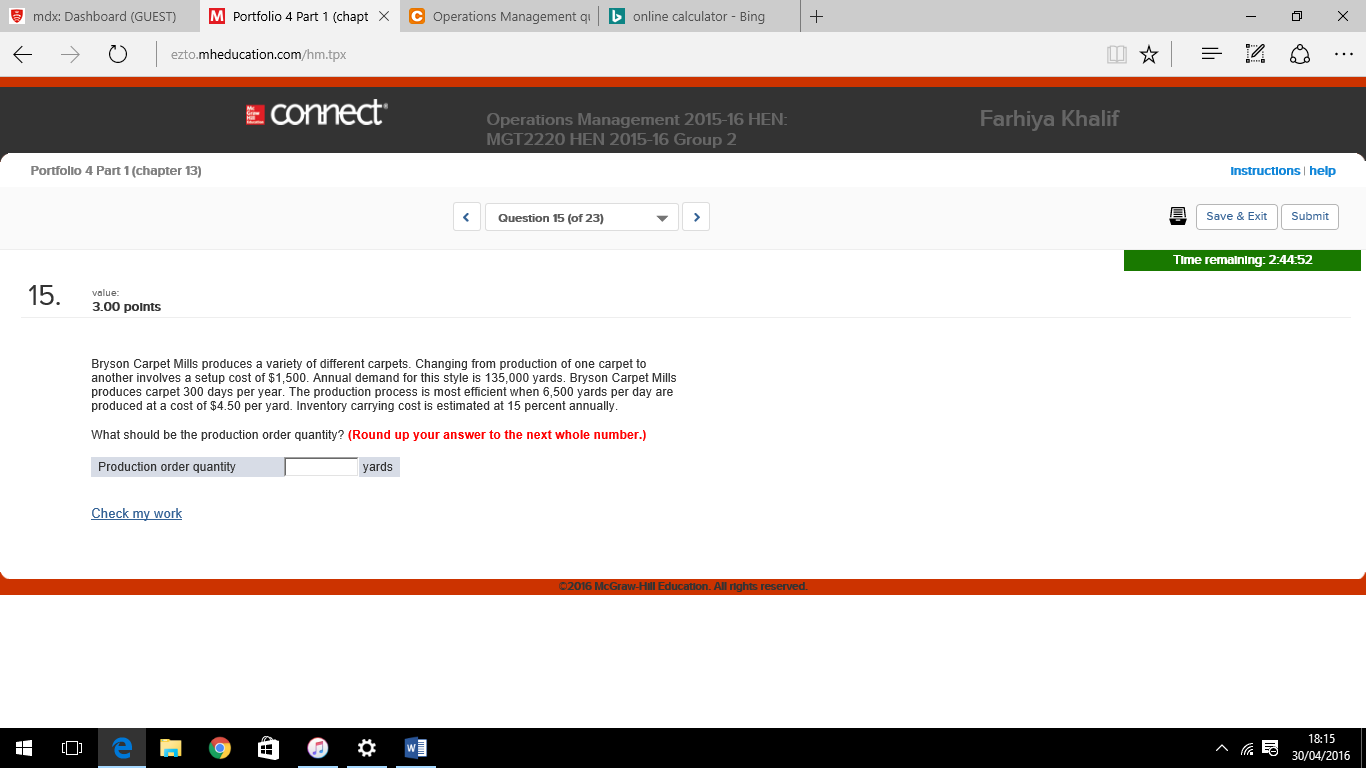Click the question number '15.'
The image size is (1366, 768).
coord(44,295)
